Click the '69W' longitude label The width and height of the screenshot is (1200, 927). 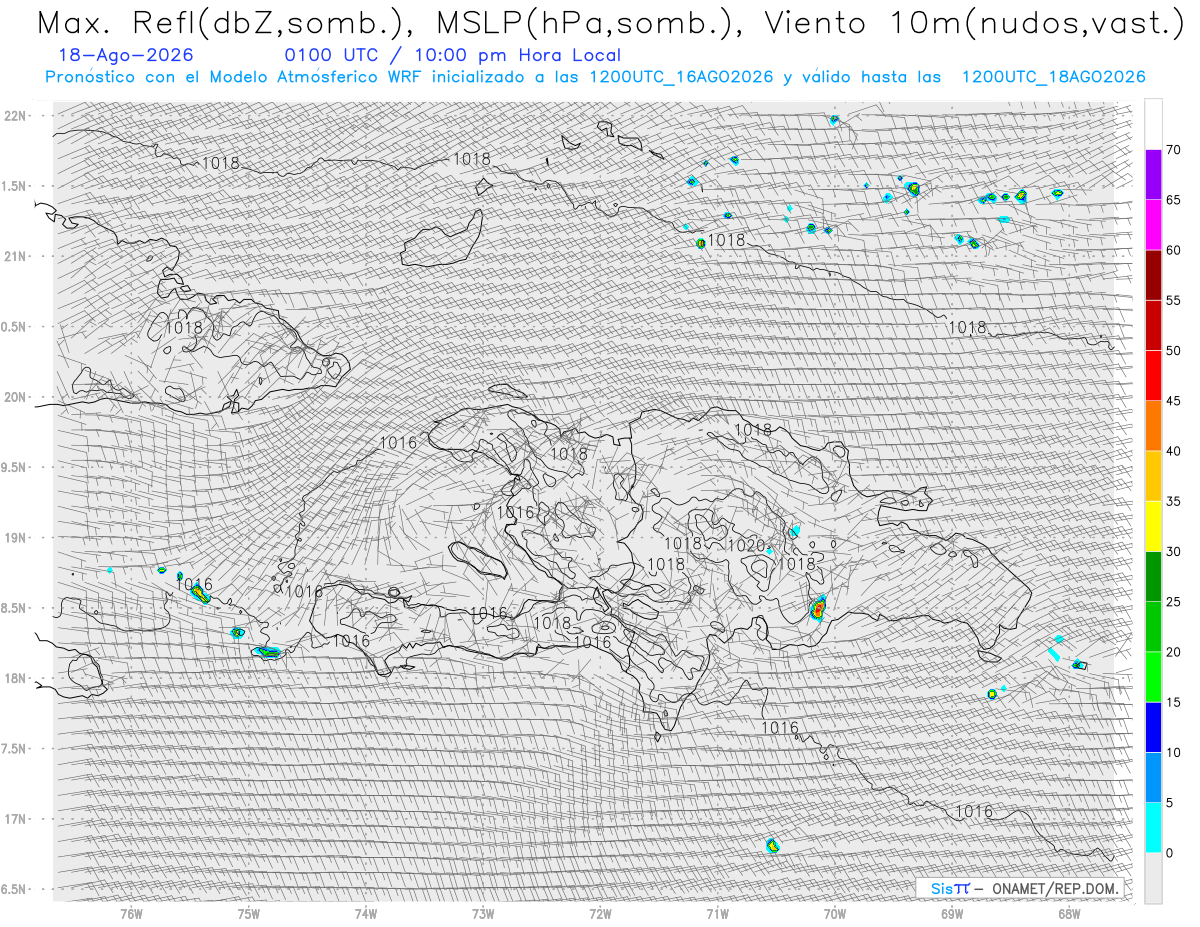tap(952, 912)
